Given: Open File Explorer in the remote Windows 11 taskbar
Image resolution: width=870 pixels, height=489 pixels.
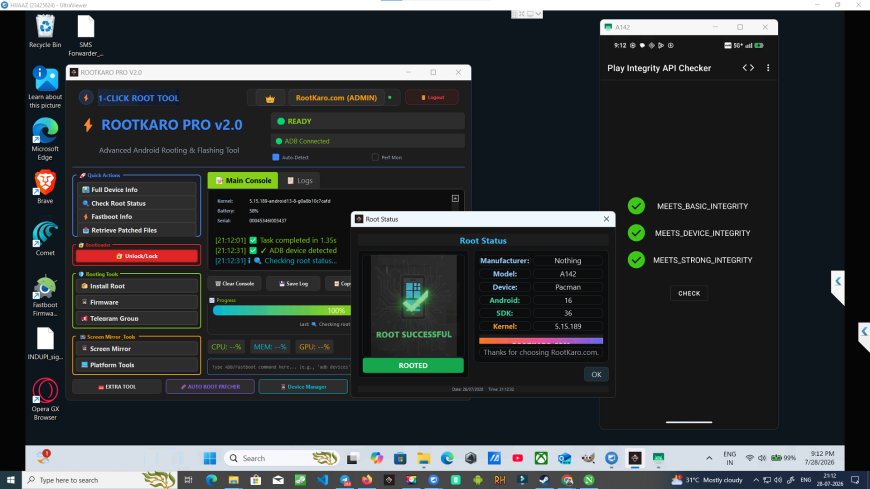Looking at the screenshot, I should [x=423, y=458].
